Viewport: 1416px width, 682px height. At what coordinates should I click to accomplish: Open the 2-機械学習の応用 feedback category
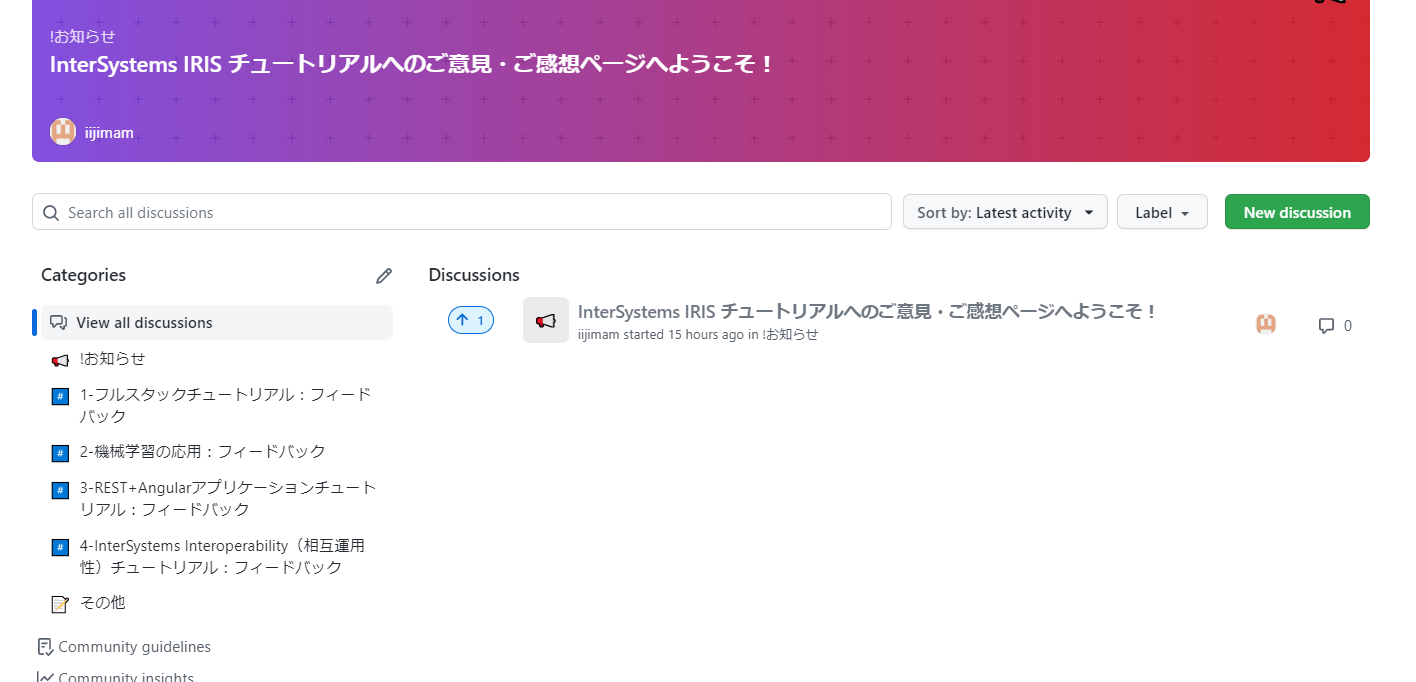[x=202, y=452]
